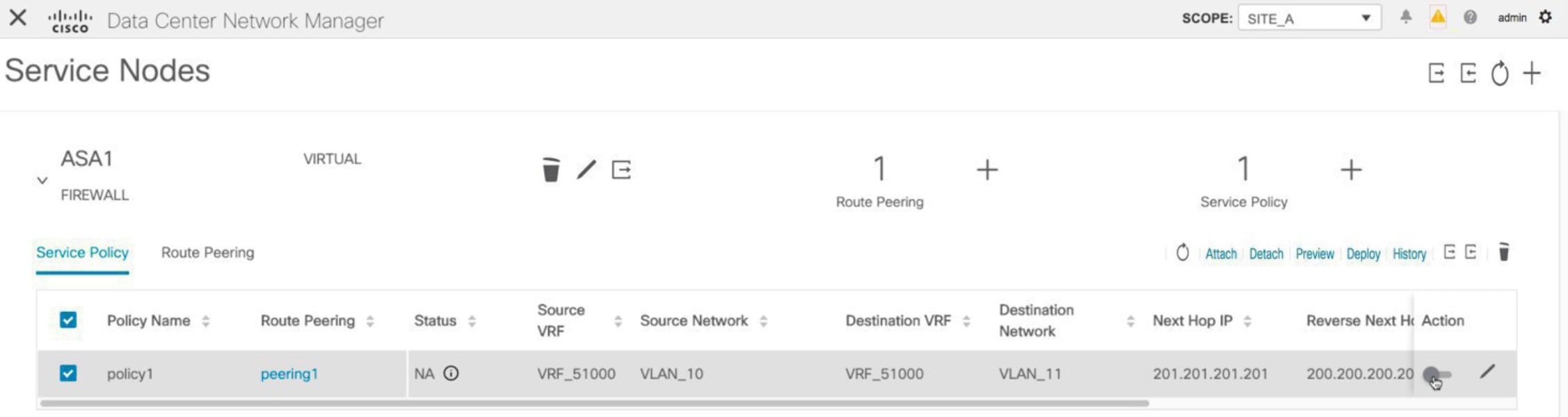Sort table by Policy Name column
The image size is (1568, 417).
(x=148, y=320)
